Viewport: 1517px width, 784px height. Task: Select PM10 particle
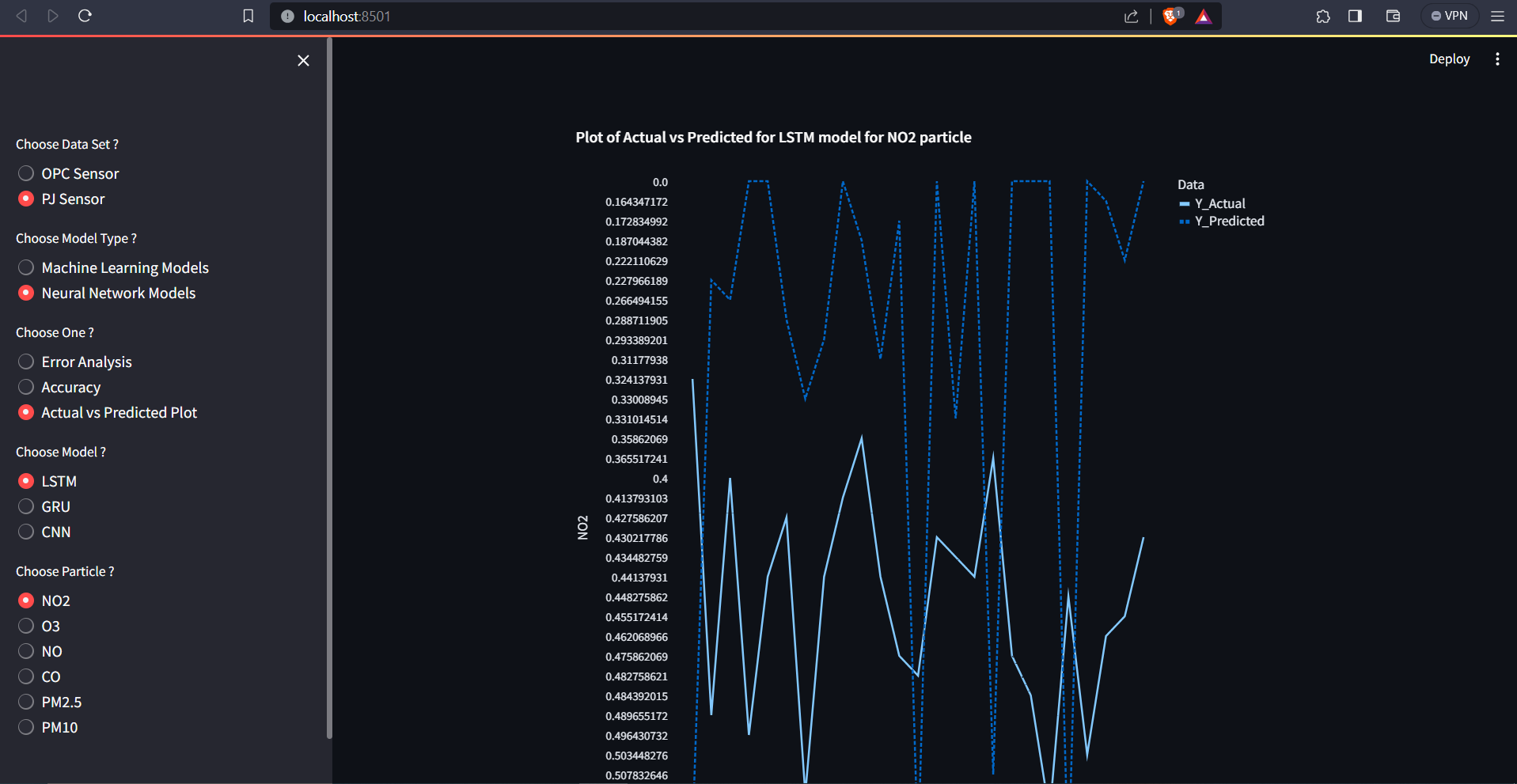click(x=47, y=727)
